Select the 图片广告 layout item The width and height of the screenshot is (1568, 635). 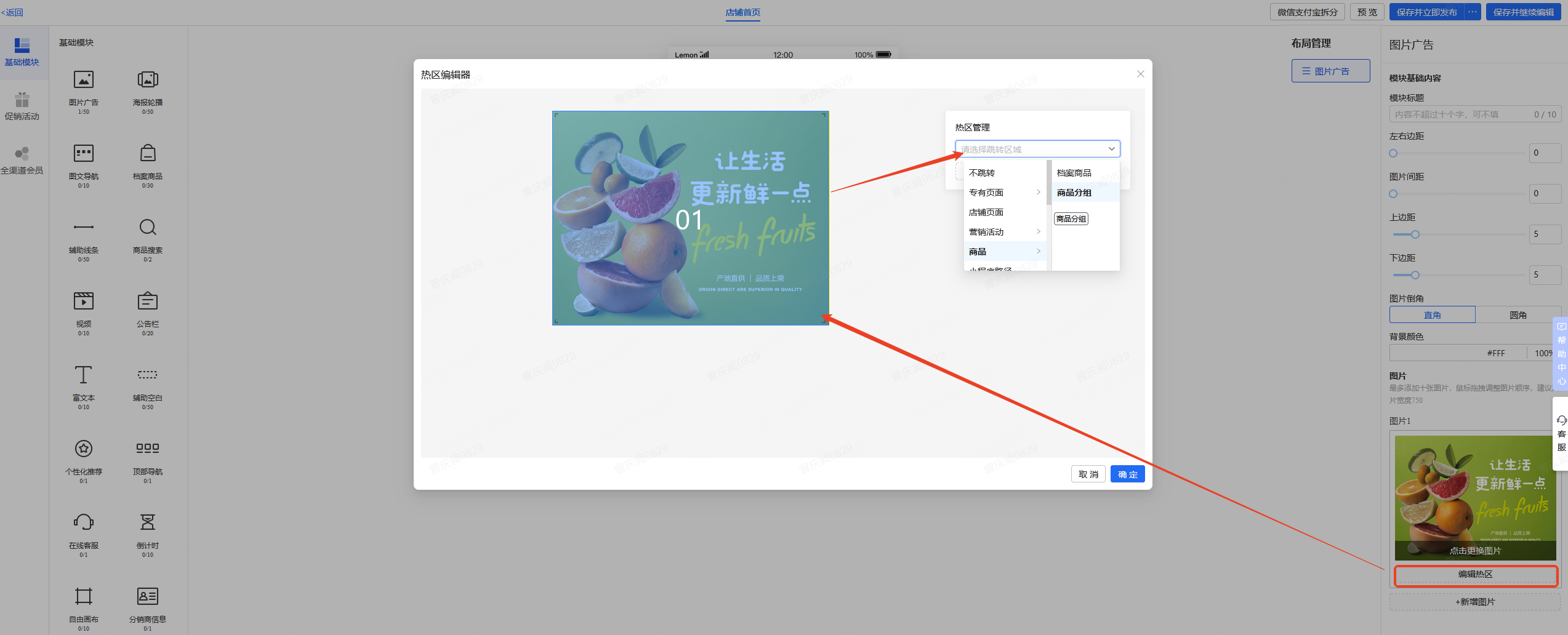pos(1330,71)
